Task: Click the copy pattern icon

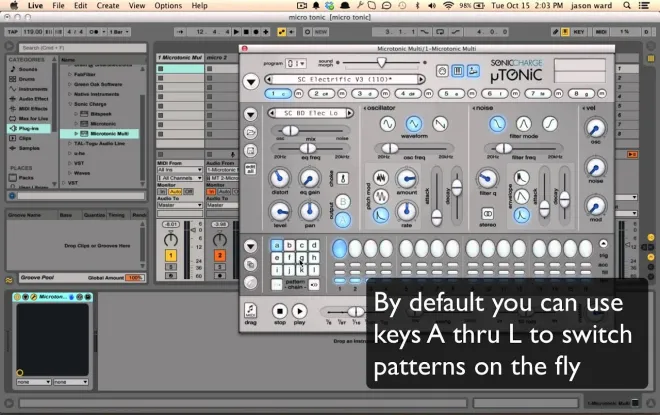Action: point(250,264)
